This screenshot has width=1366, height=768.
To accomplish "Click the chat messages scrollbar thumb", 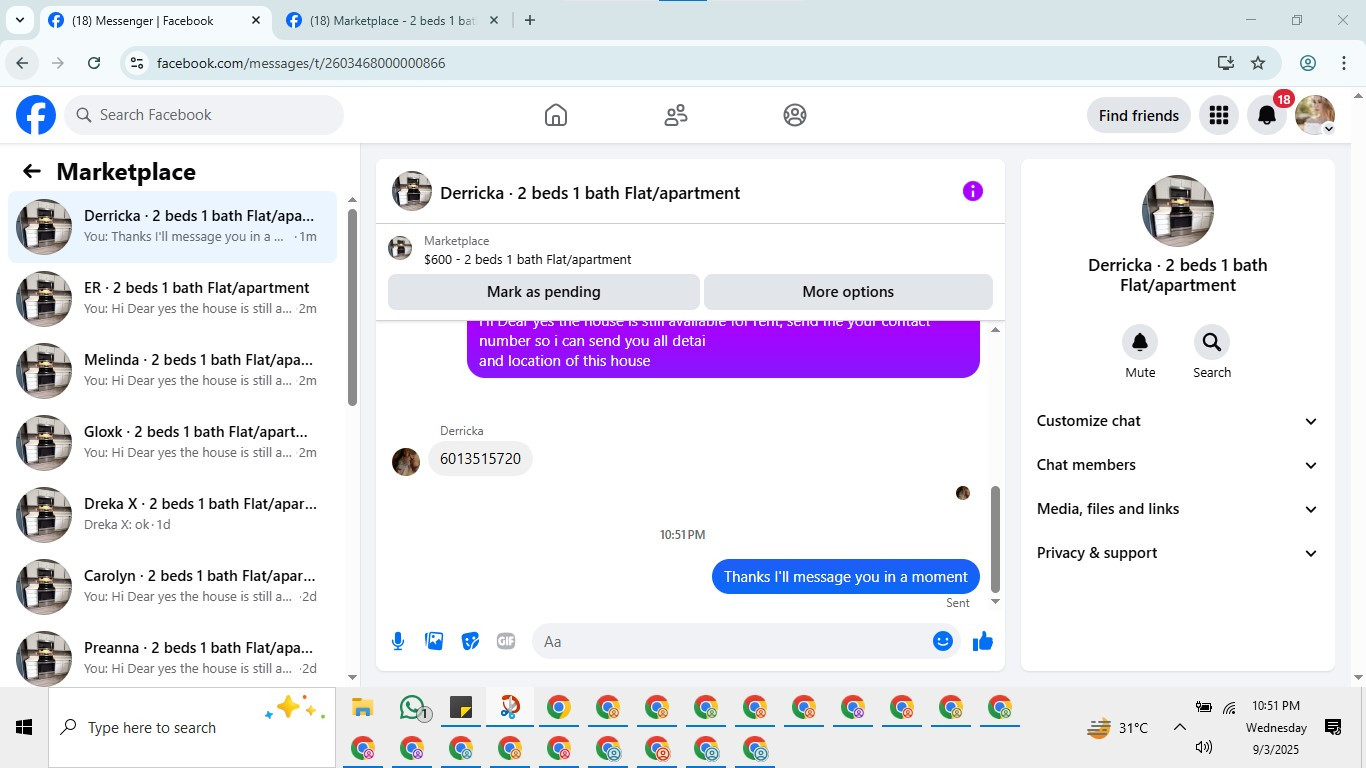I will coord(995,539).
